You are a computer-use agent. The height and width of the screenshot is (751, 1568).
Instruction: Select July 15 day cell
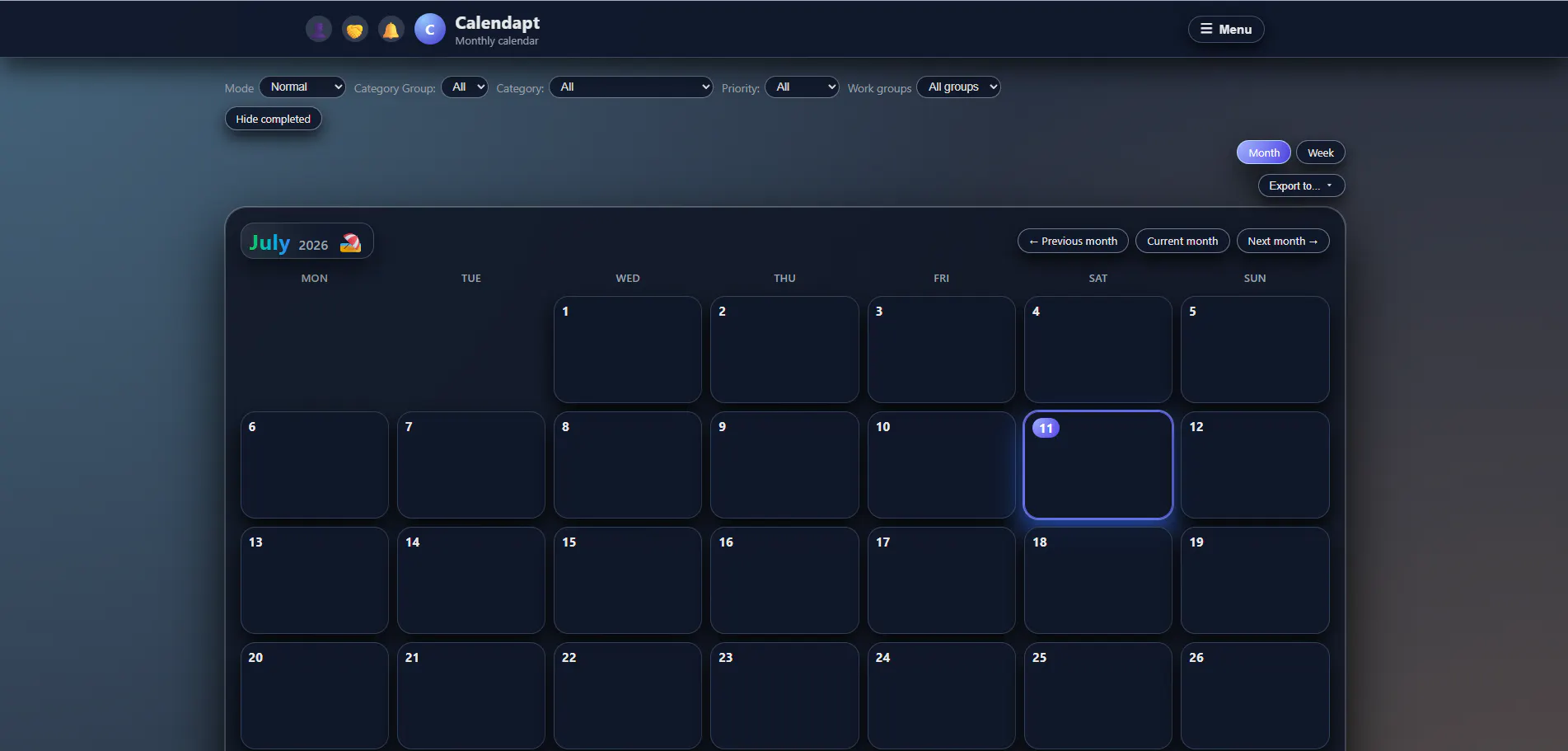[628, 580]
